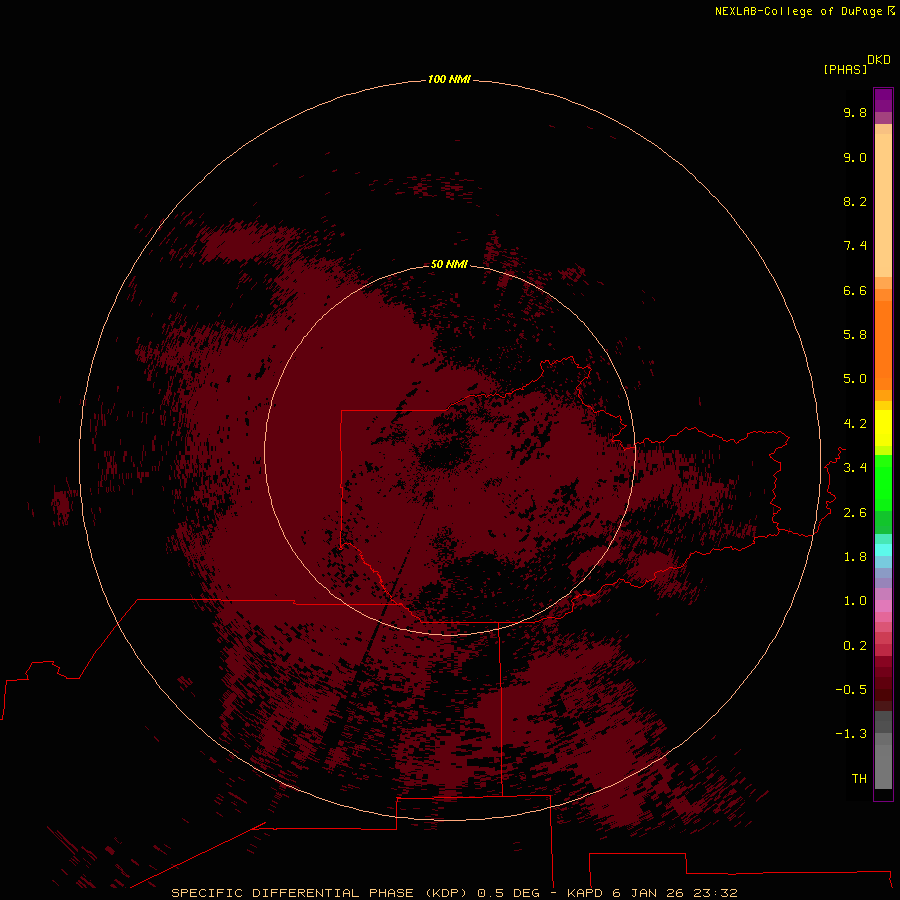Click the TH threshold label on legend

click(859, 778)
